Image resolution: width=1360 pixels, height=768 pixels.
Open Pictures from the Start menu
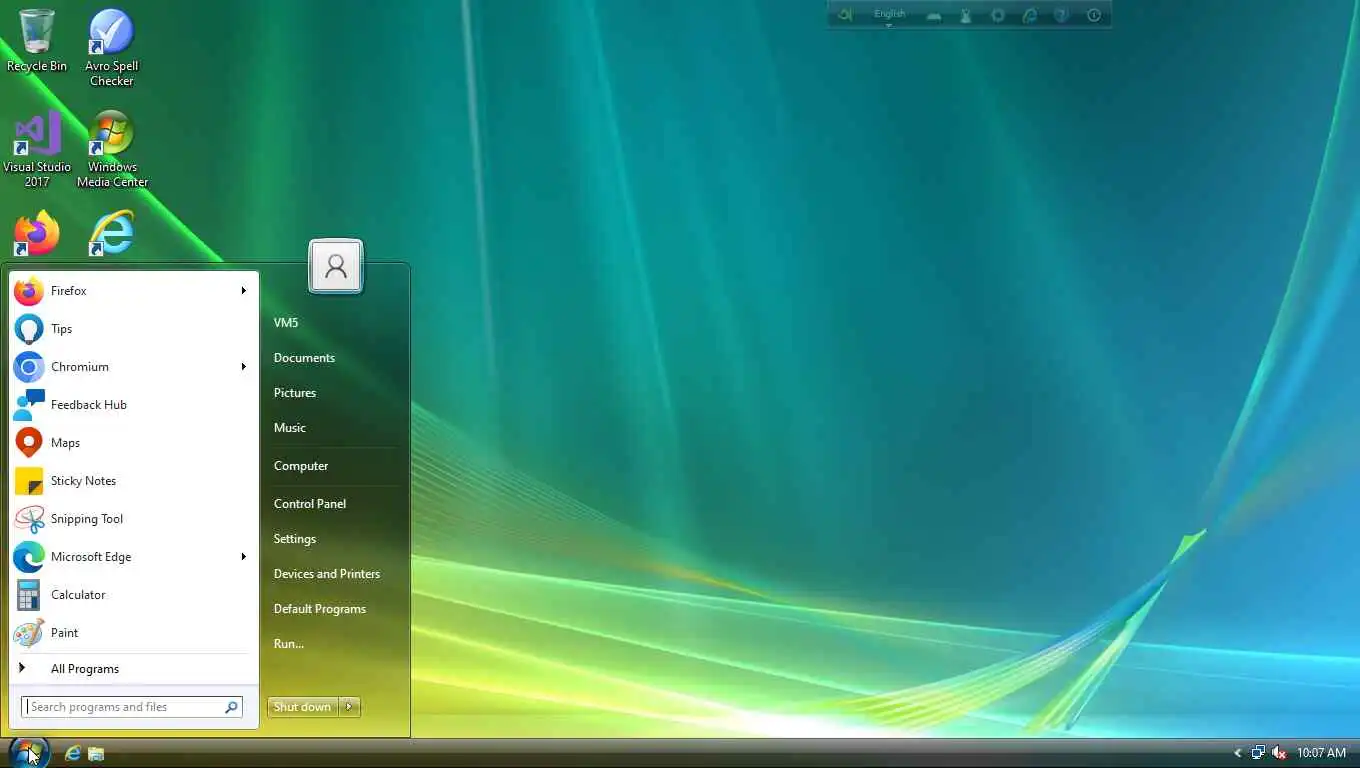click(295, 393)
